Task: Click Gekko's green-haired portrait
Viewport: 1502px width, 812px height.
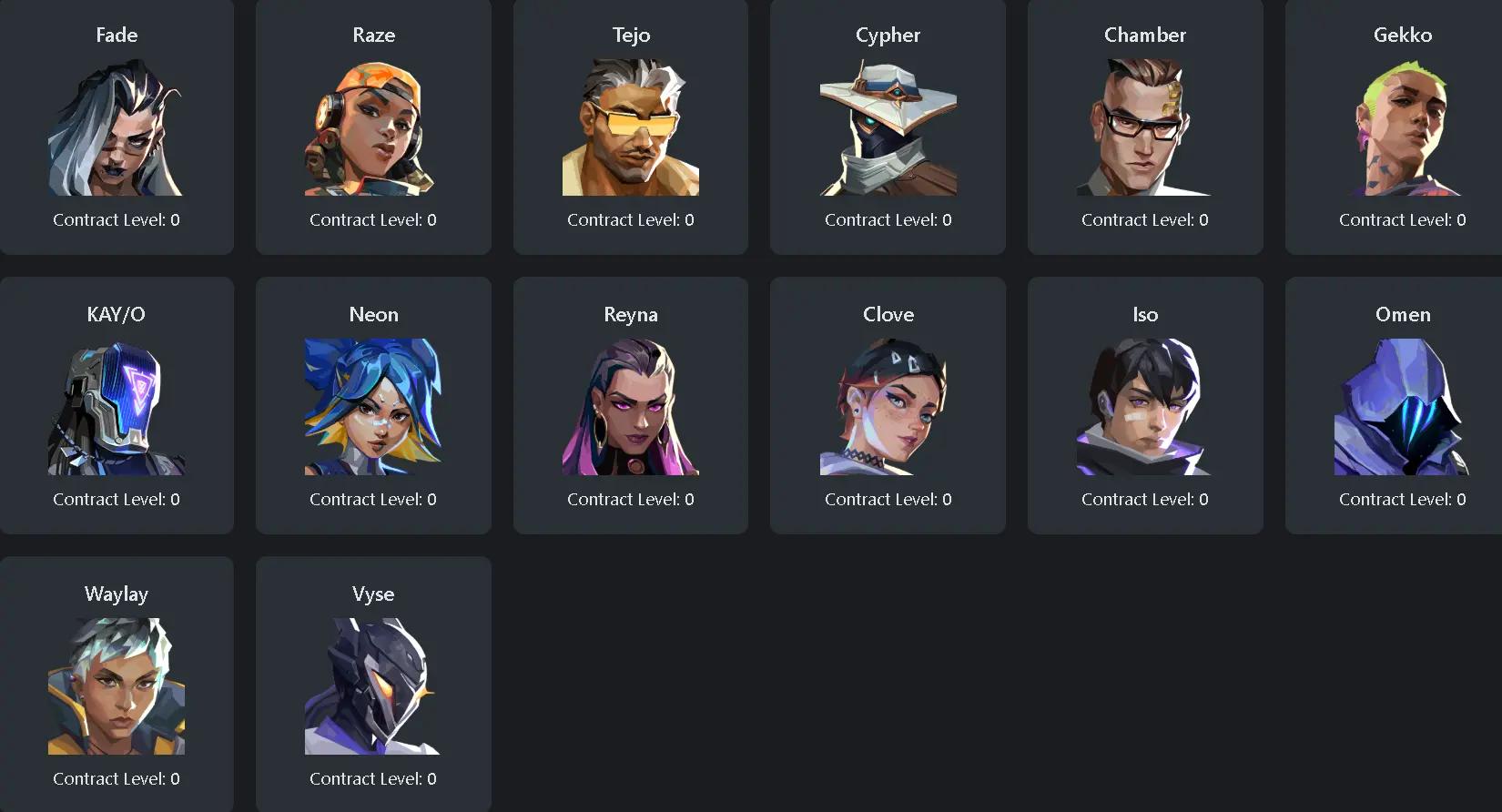Action: pos(1403,127)
